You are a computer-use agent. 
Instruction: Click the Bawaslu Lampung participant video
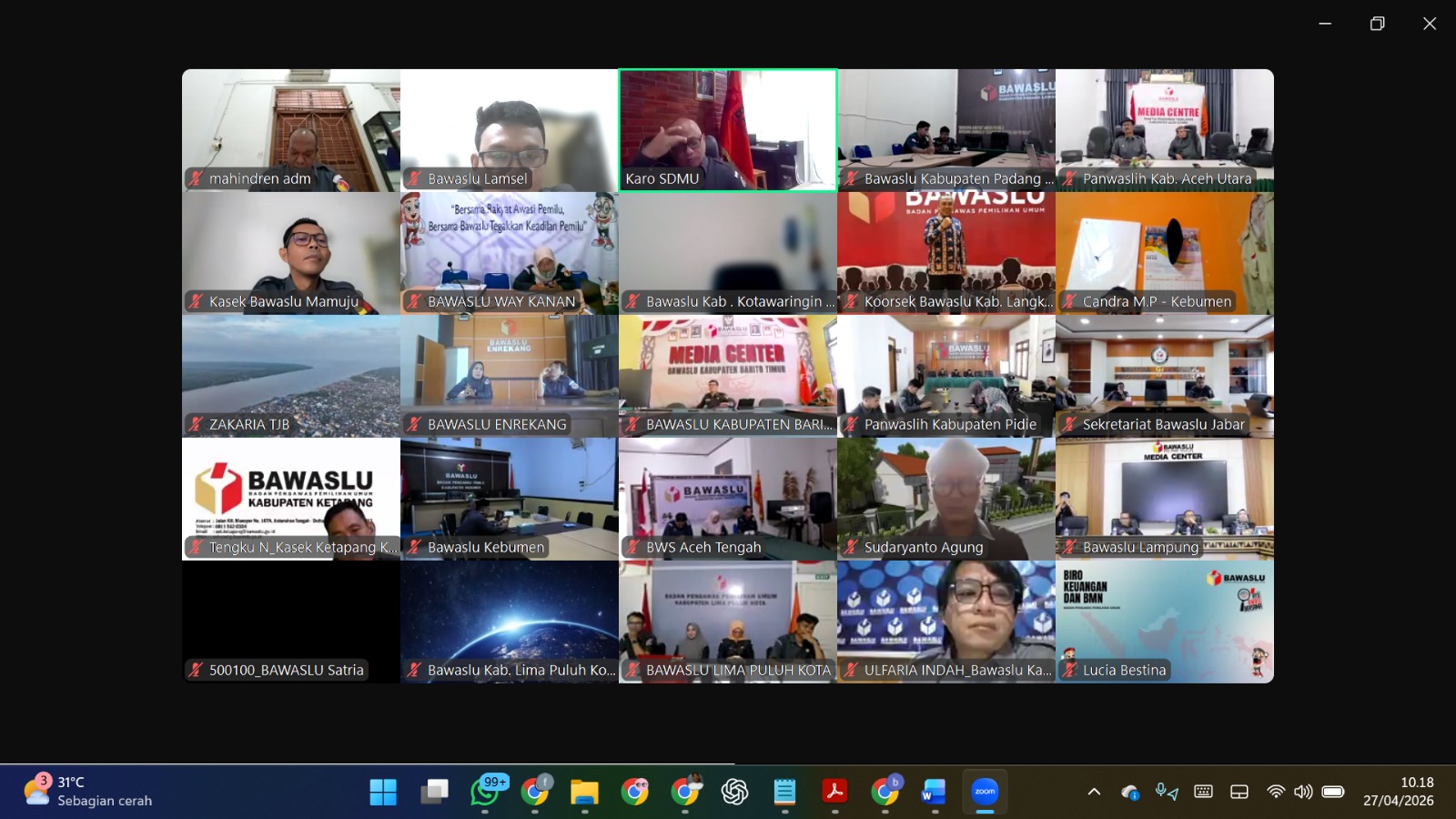[x=1165, y=498]
